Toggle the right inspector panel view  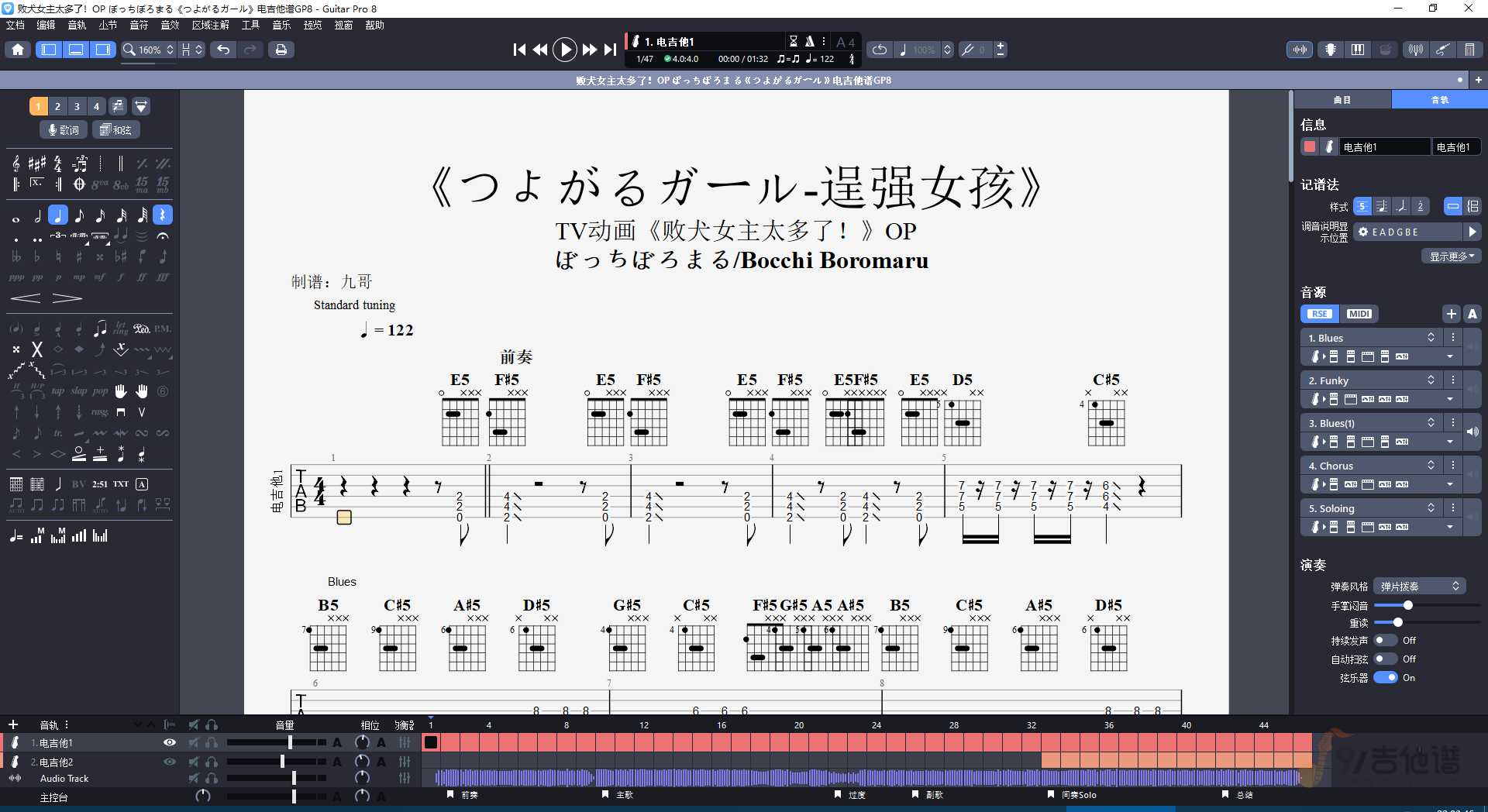(102, 50)
